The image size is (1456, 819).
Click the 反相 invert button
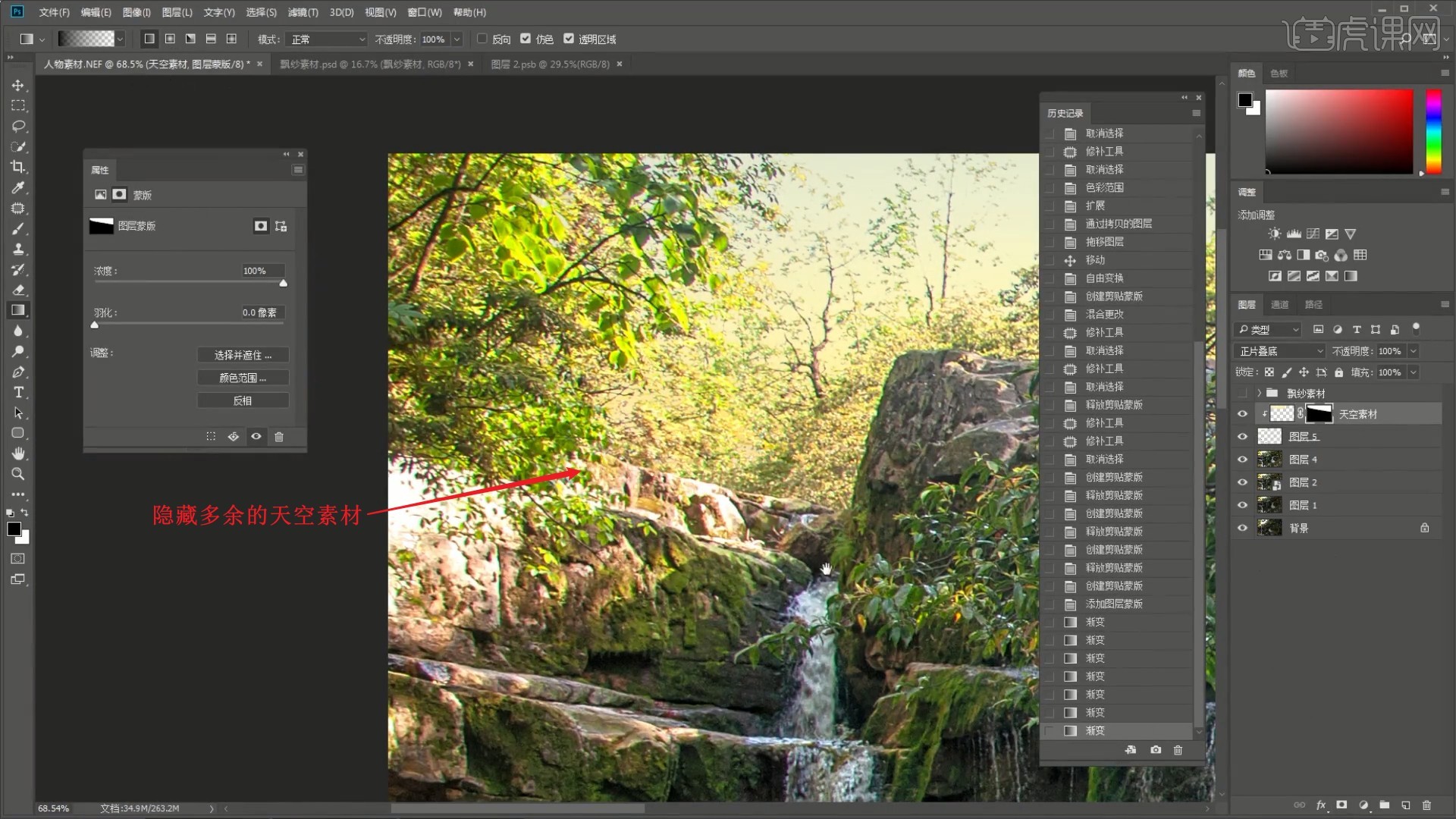[243, 400]
